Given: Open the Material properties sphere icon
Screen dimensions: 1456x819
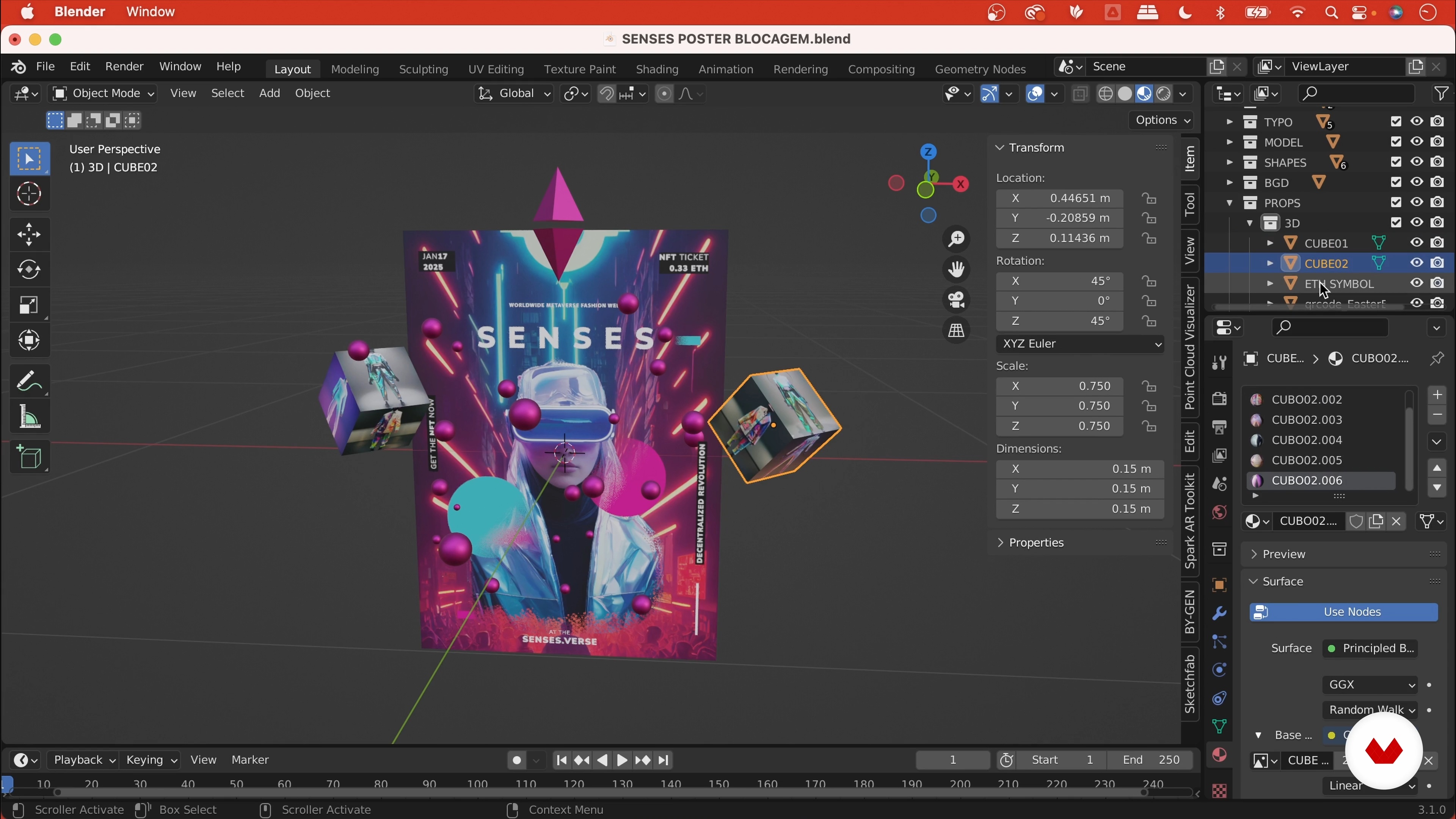Looking at the screenshot, I should coord(1219,756).
